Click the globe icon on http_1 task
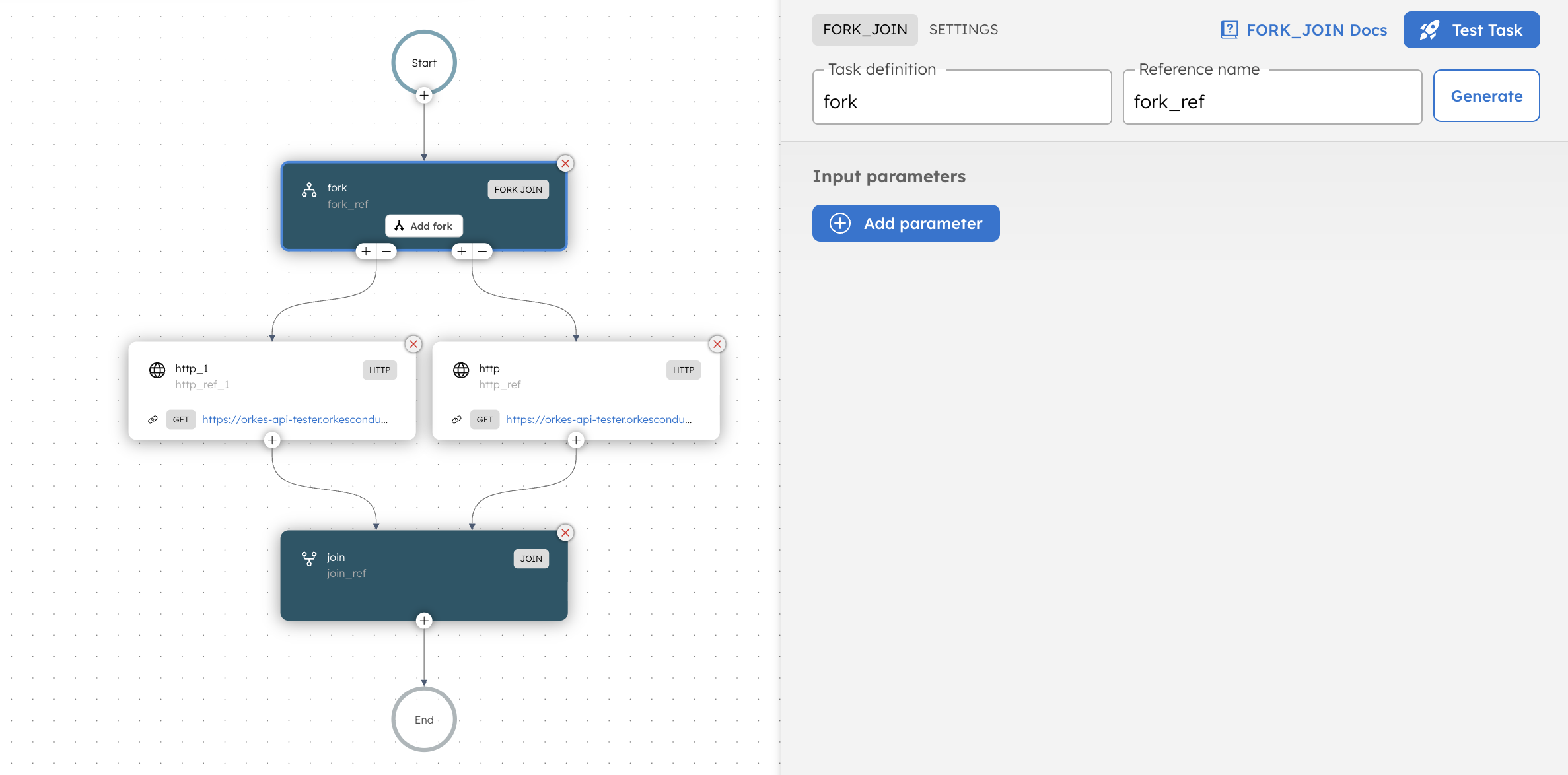Image resolution: width=1568 pixels, height=775 pixels. (x=157, y=370)
